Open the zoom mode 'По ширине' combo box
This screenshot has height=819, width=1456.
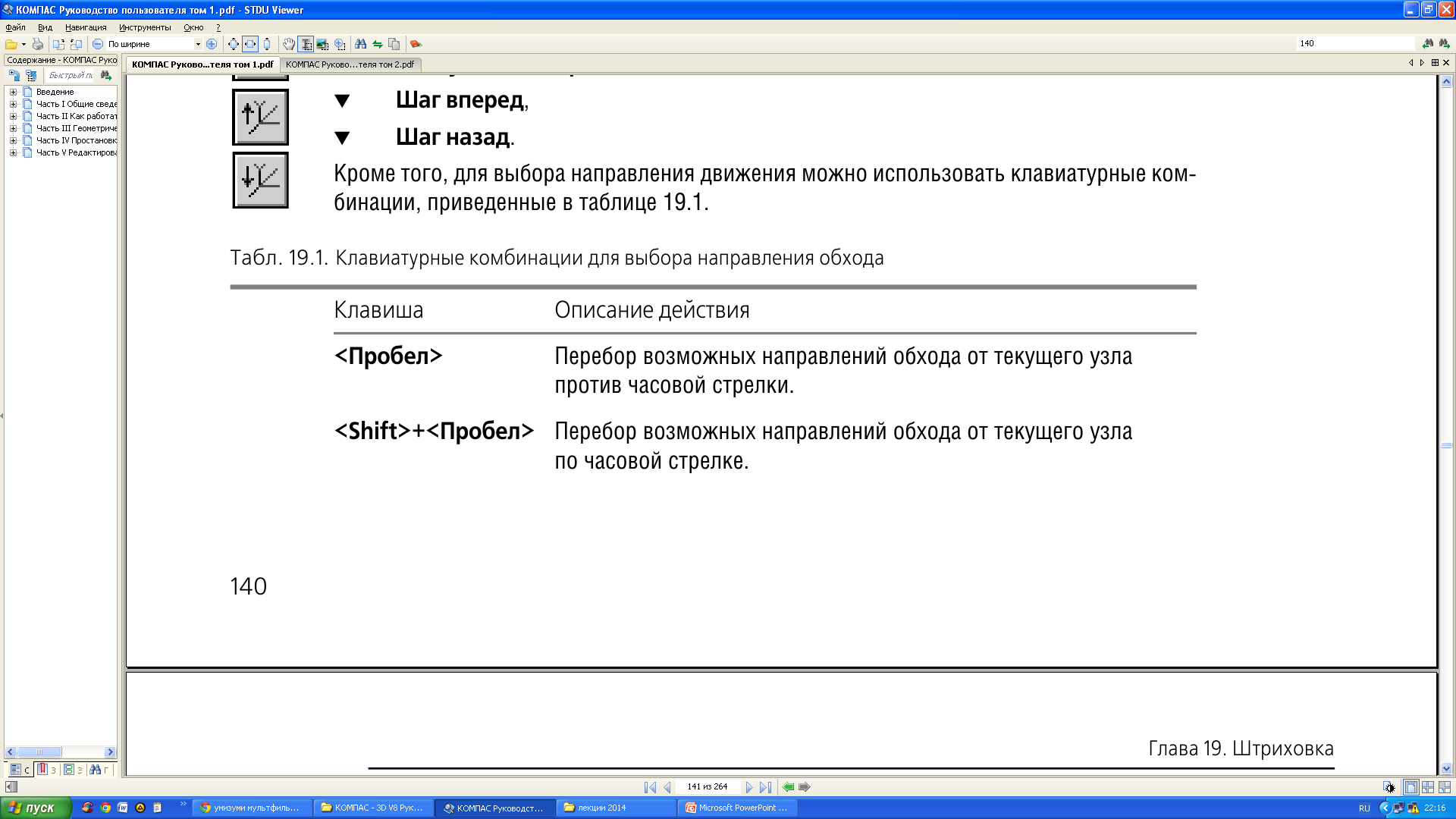[155, 44]
